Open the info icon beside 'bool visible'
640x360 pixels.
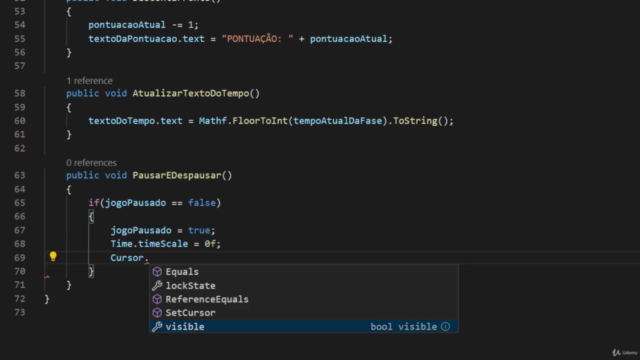click(x=445, y=327)
